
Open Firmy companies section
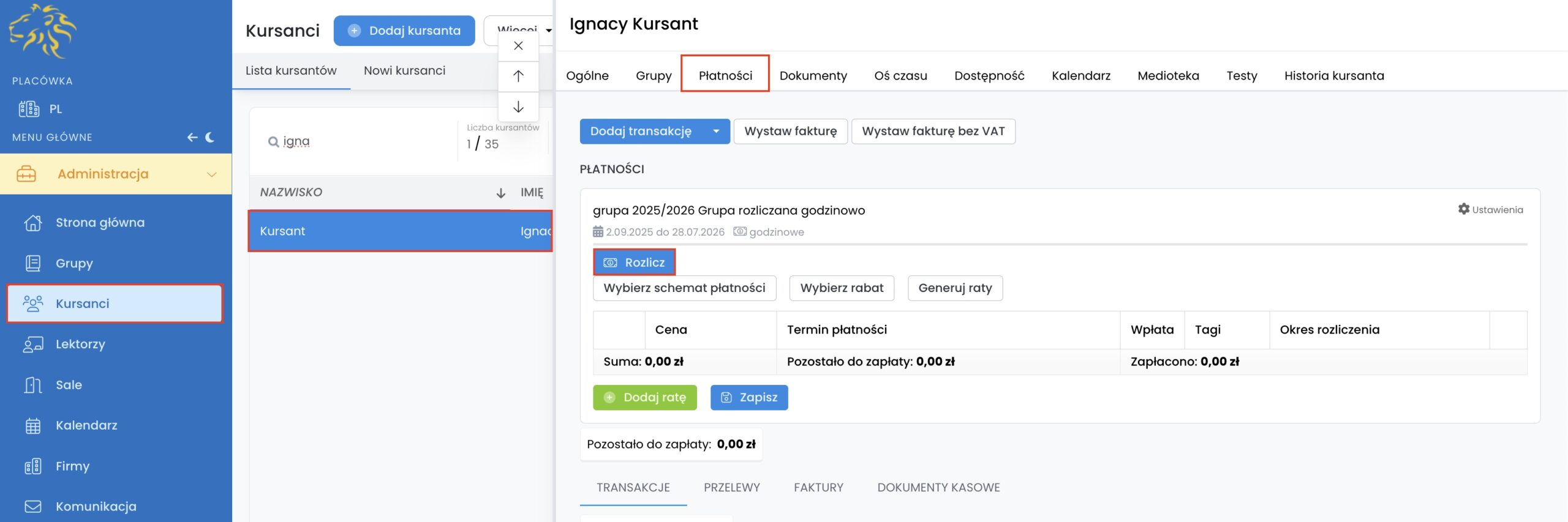coord(72,466)
